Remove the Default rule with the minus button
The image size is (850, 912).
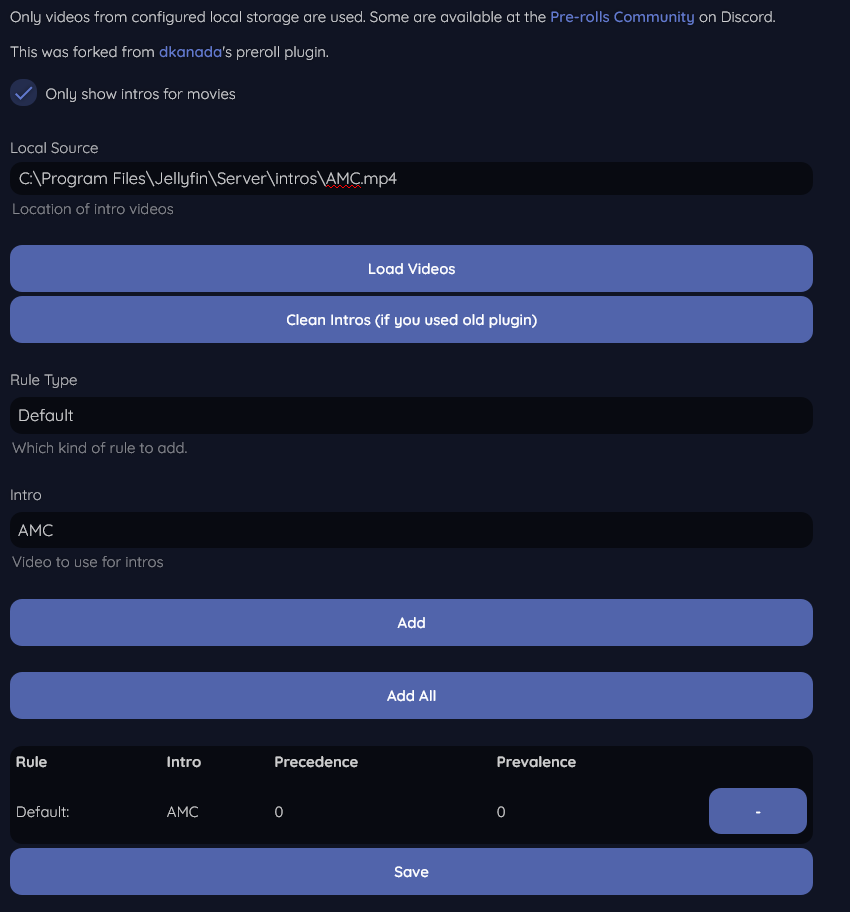tap(757, 811)
